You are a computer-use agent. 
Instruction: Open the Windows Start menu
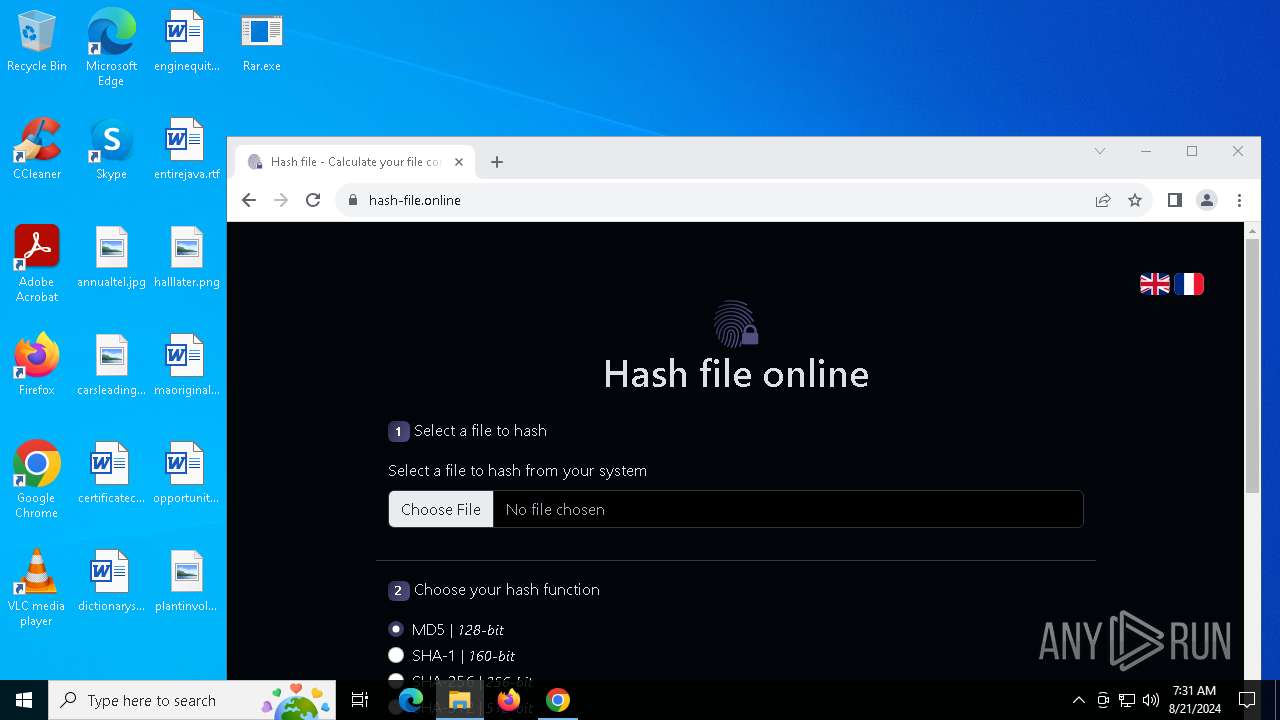(x=24, y=700)
